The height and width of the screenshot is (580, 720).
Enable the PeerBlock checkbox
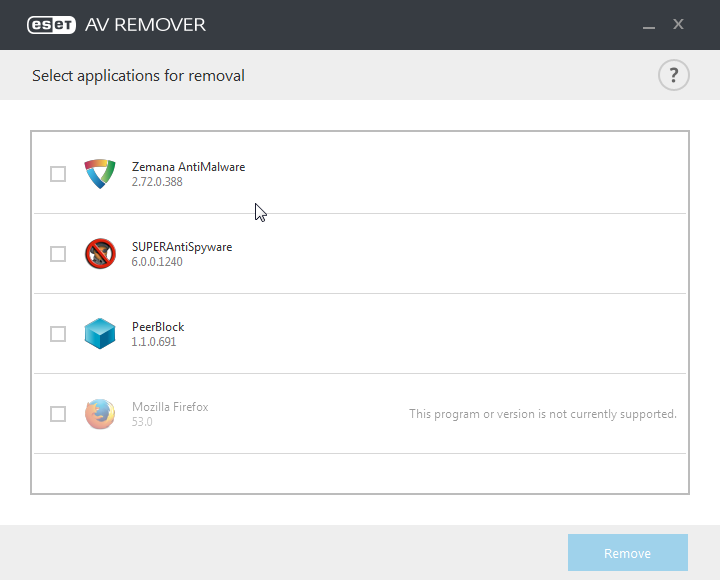pos(58,334)
